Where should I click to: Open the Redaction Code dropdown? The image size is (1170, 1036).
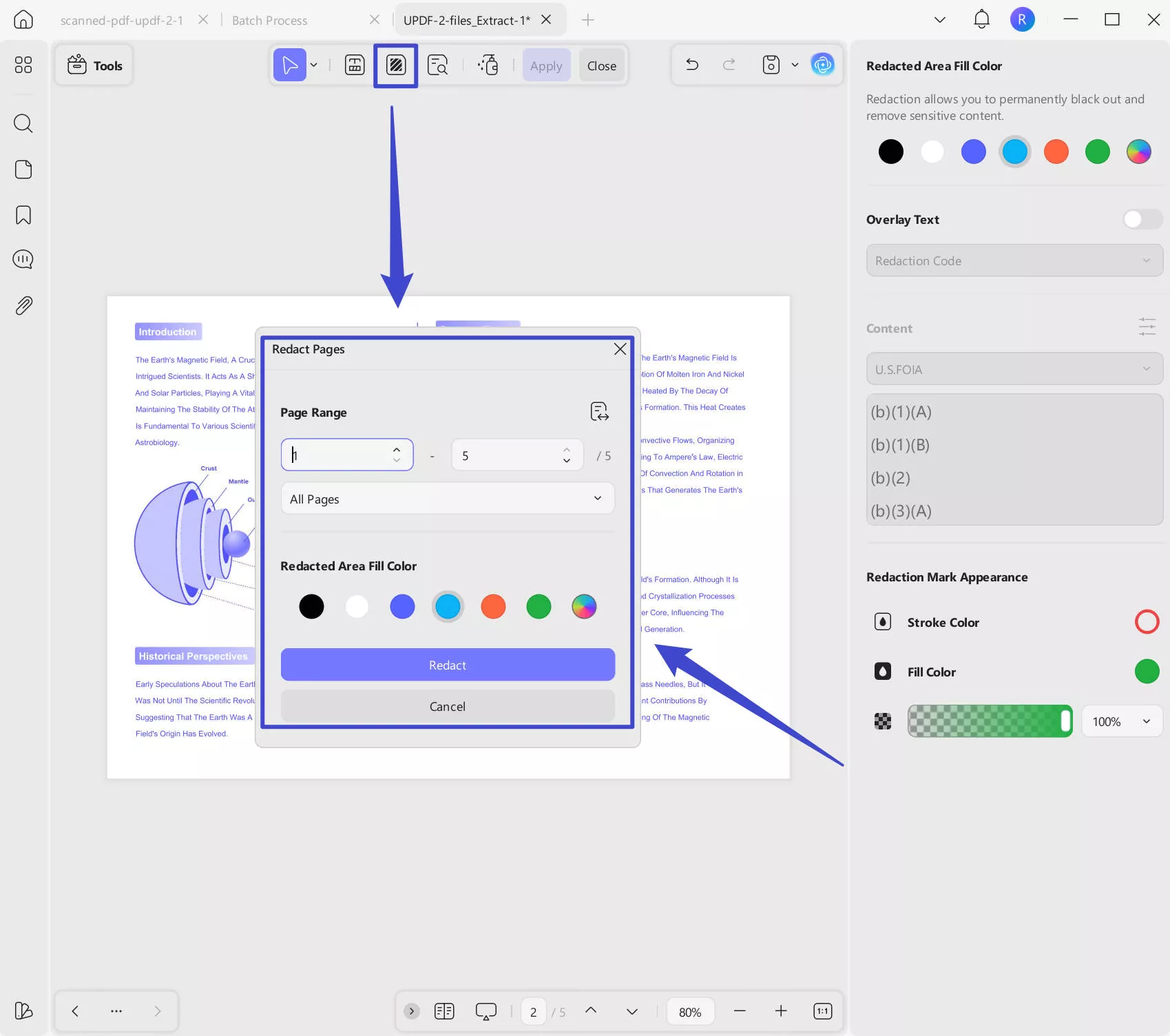[x=1014, y=260]
